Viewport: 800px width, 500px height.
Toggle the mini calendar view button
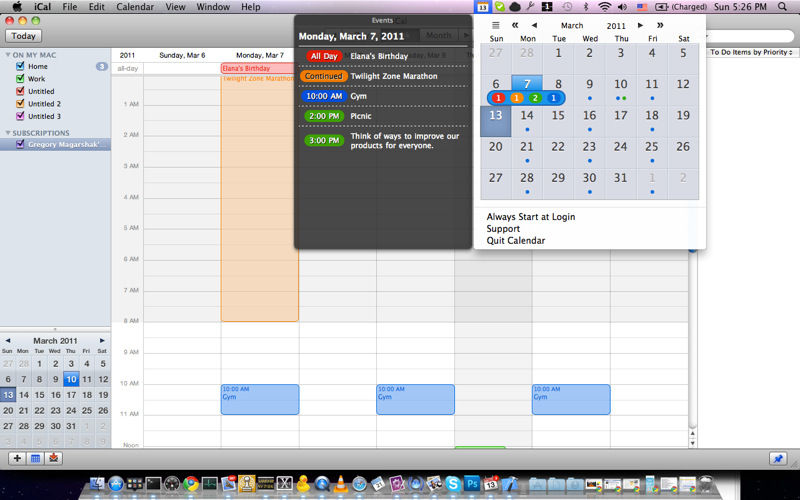click(x=35, y=458)
